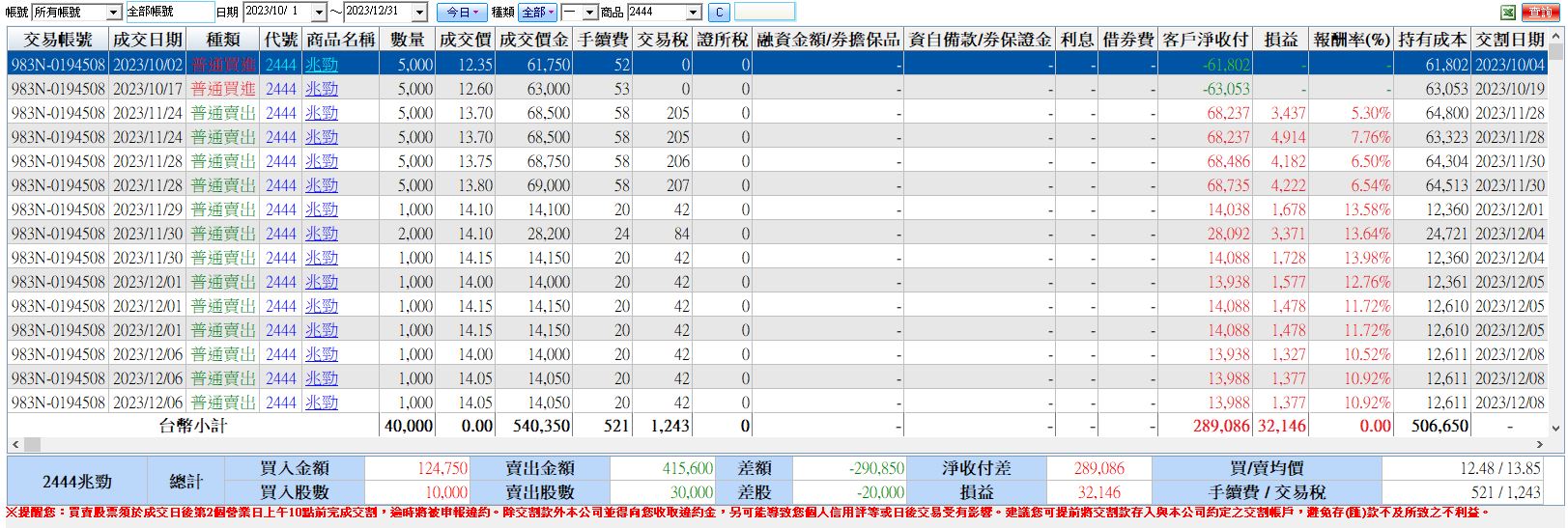Open the 全部 type filter dropdown
This screenshot has height=528, width=1568.
point(538,13)
